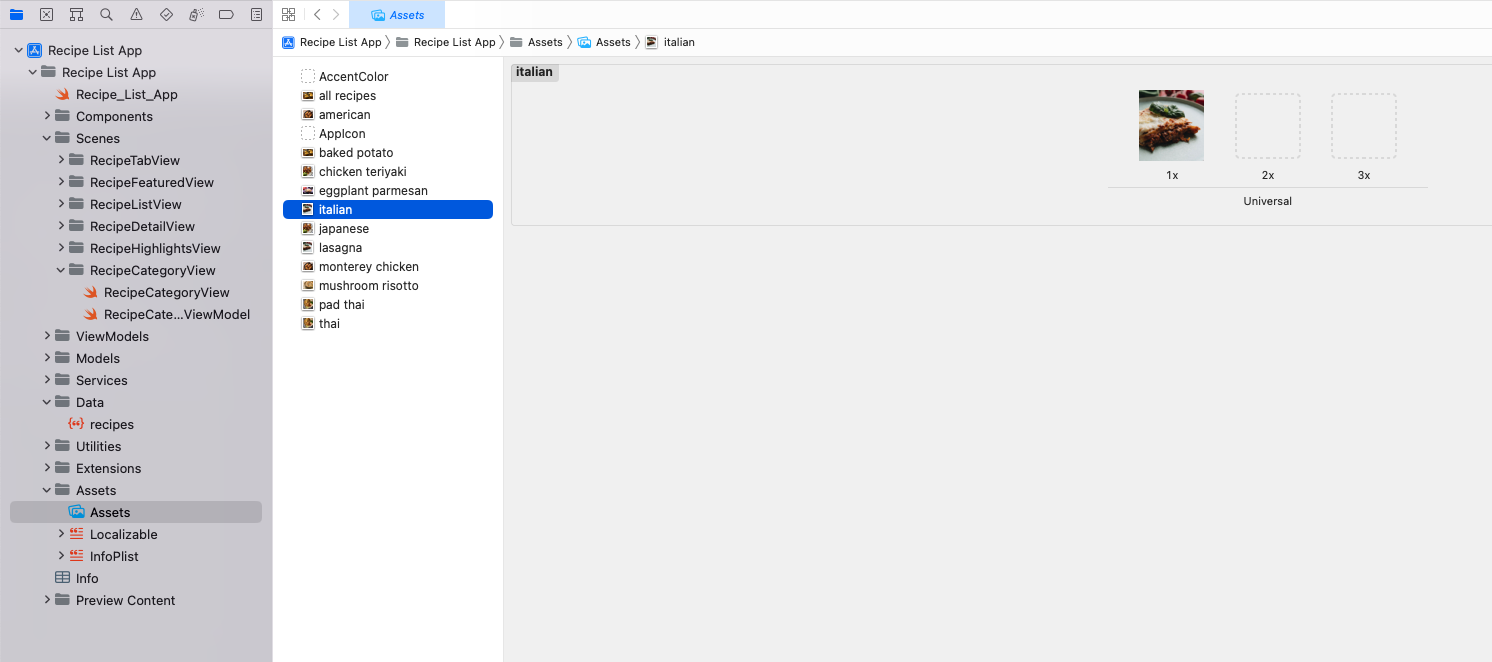Image resolution: width=1492 pixels, height=662 pixels.
Task: Open the Project navigator folder icon
Action: pyautogui.click(x=16, y=14)
